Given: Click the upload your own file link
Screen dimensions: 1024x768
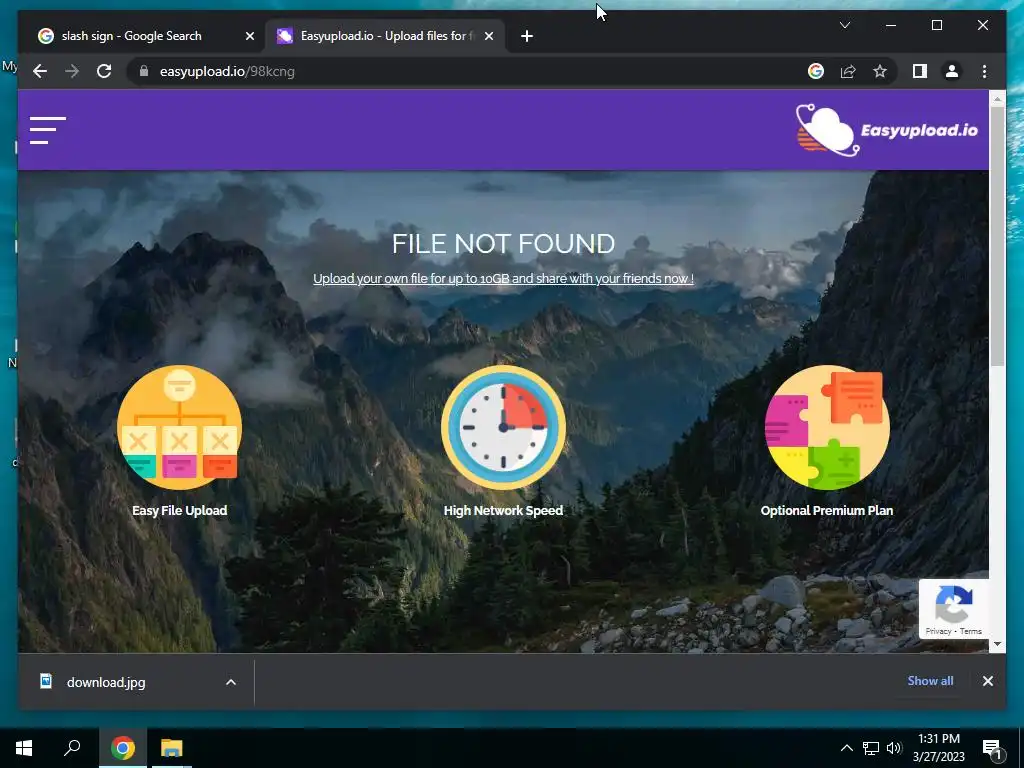Looking at the screenshot, I should point(503,279).
